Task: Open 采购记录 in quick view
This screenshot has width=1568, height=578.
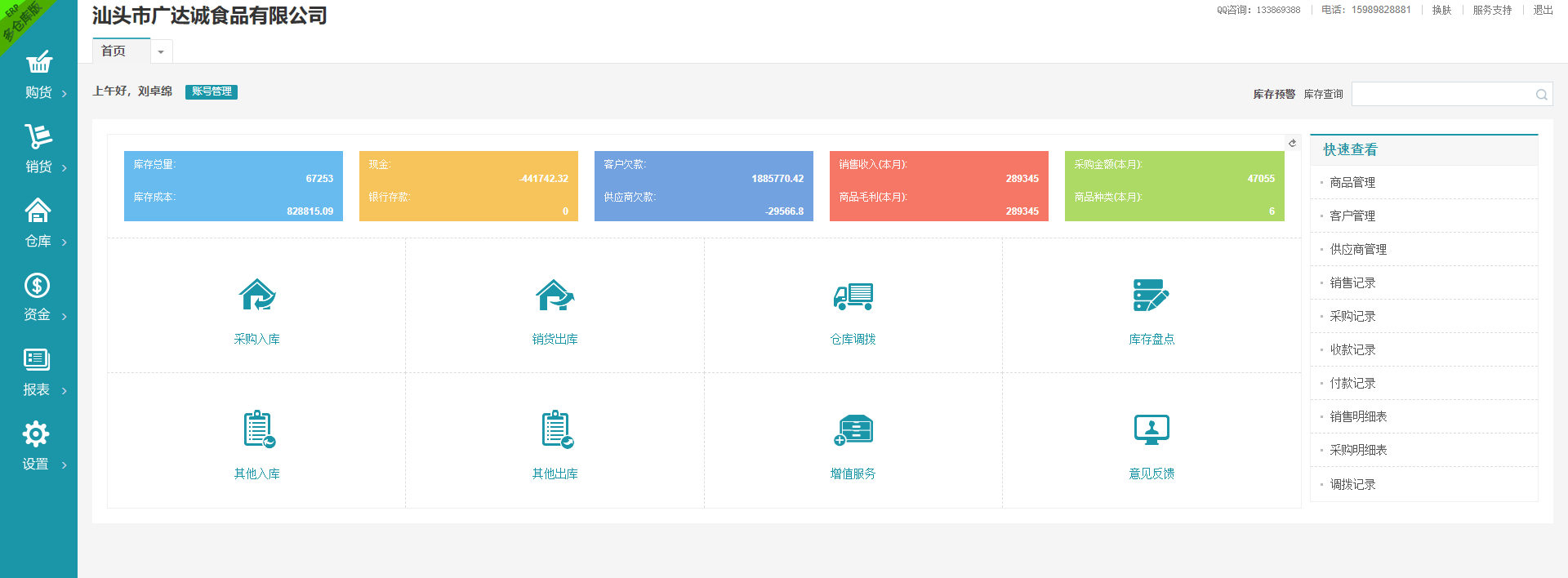Action: click(1352, 317)
